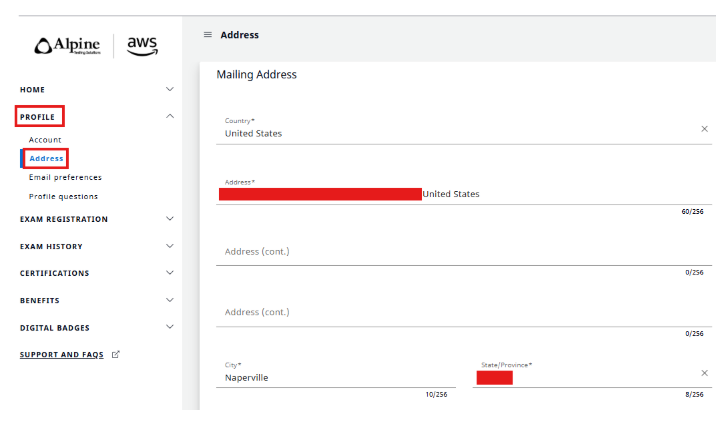This screenshot has width=716, height=423.
Task: Expand the EXAM REGISTRATION chevron
Action: coord(170,219)
